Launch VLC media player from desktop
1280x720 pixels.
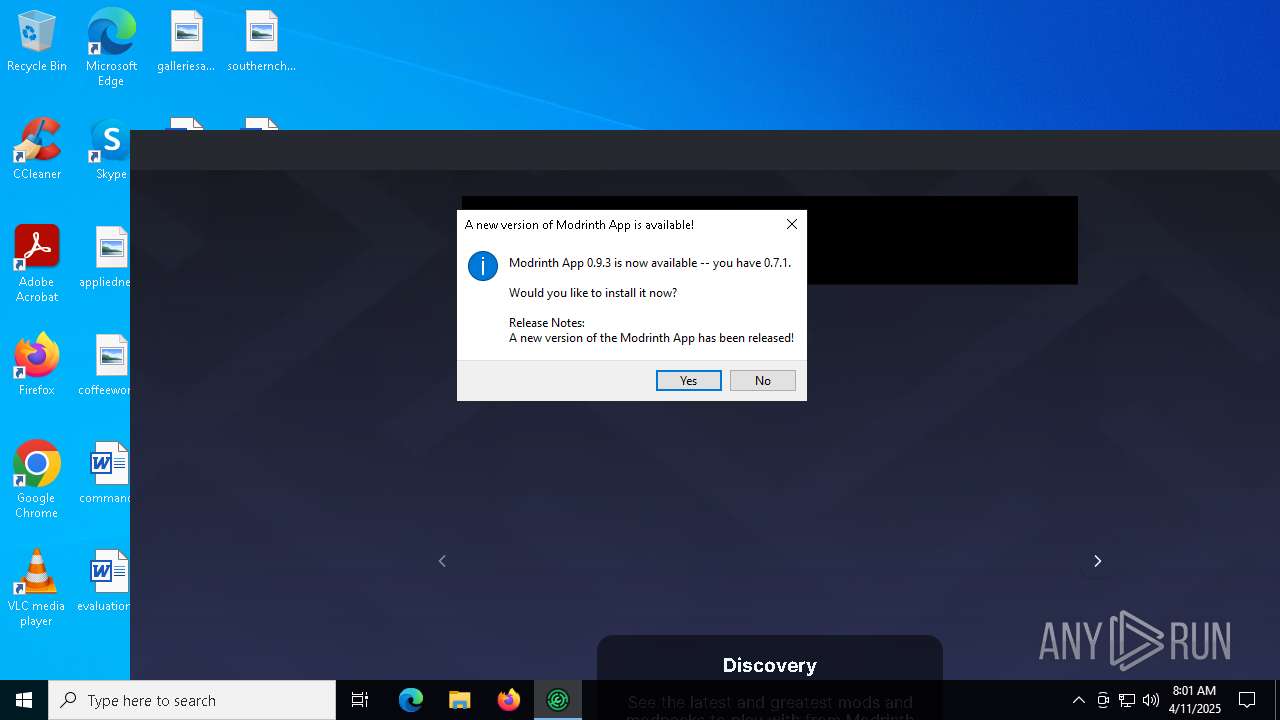point(37,588)
